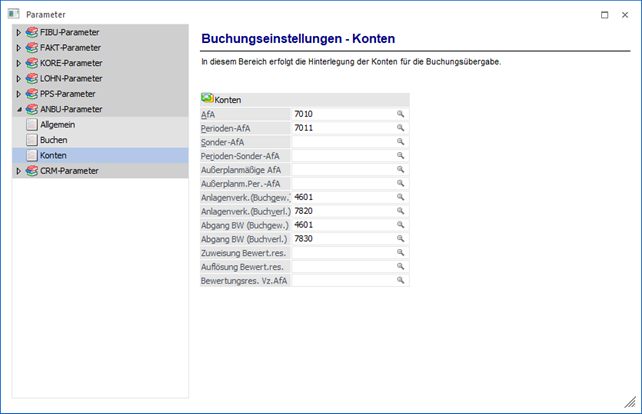Click magnifier for Zuweisung Bewert.res.
The height and width of the screenshot is (414, 642).
[401, 253]
